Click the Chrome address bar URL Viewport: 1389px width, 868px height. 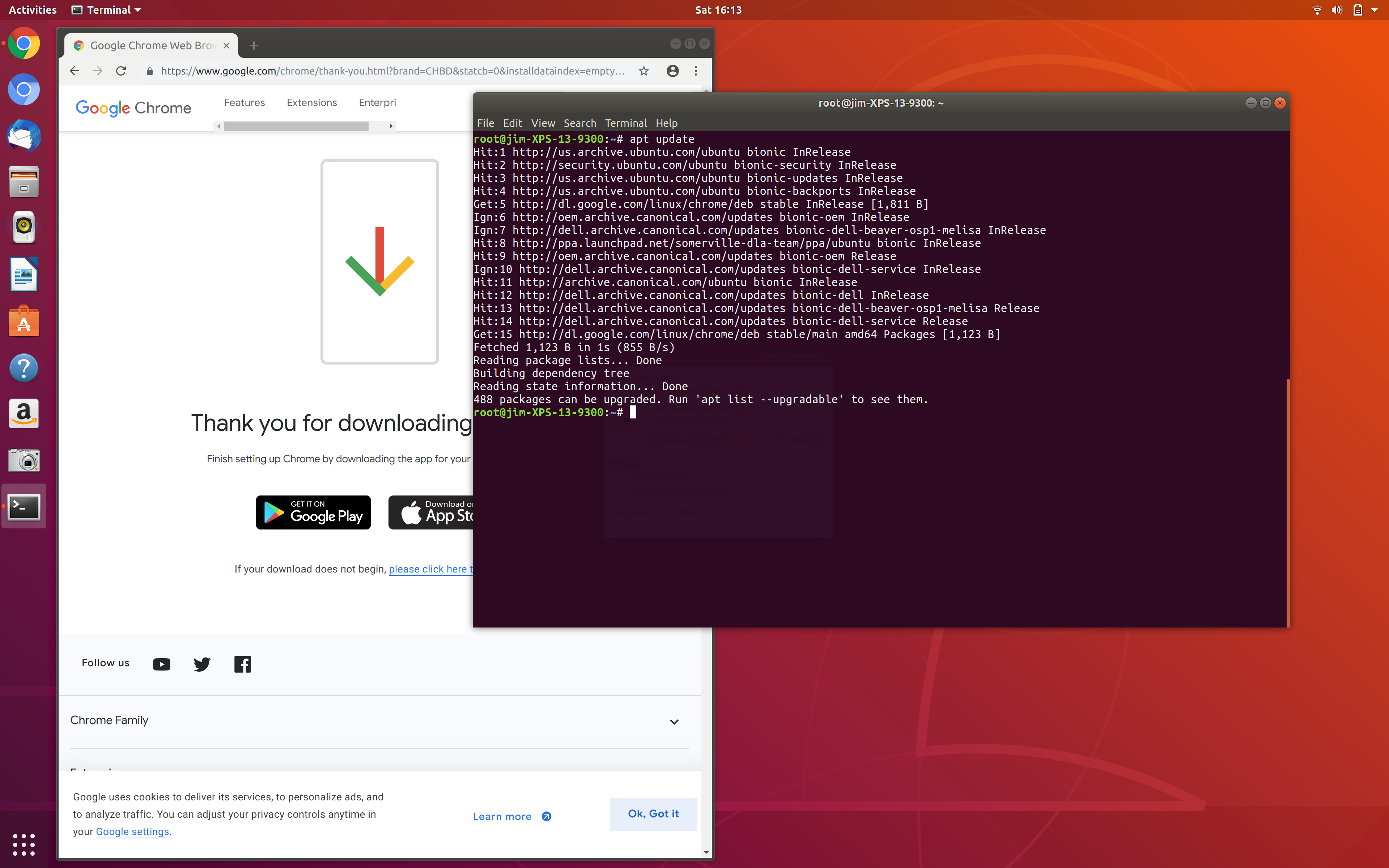pos(392,71)
